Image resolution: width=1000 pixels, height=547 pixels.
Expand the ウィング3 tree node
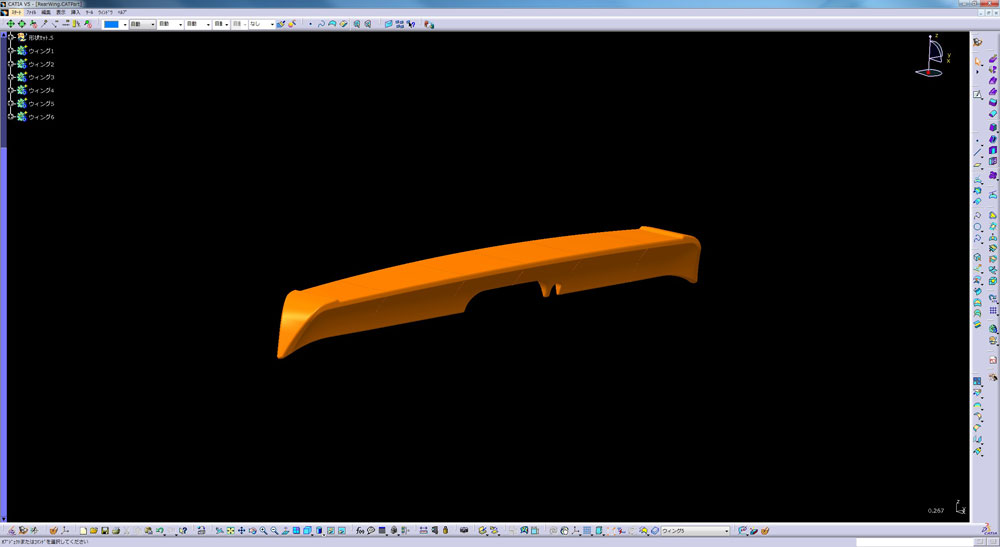(x=11, y=77)
